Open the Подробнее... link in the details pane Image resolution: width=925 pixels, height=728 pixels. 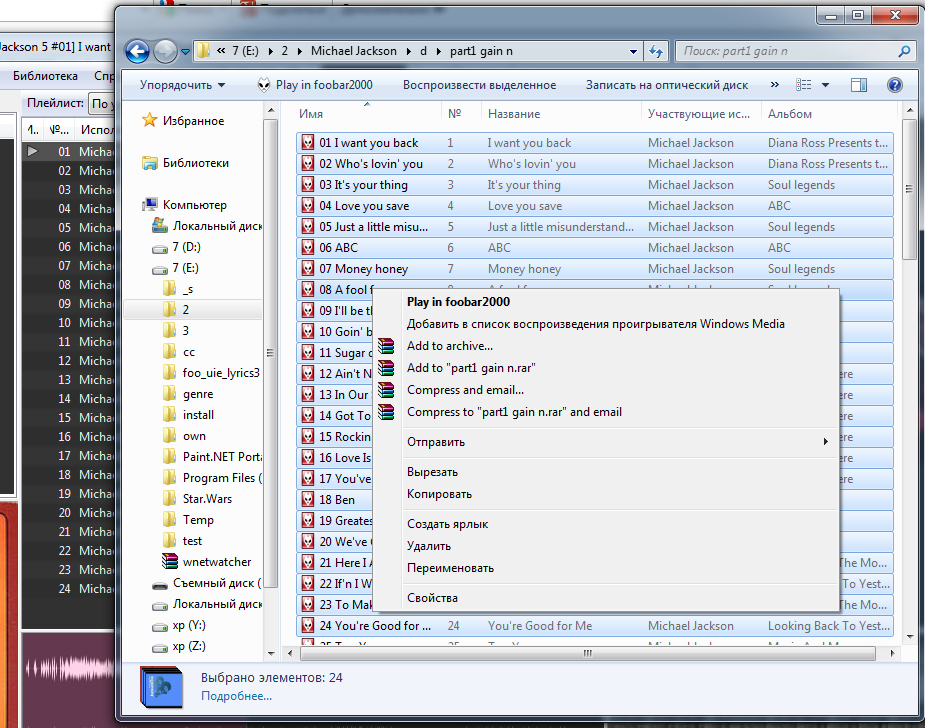[x=236, y=696]
